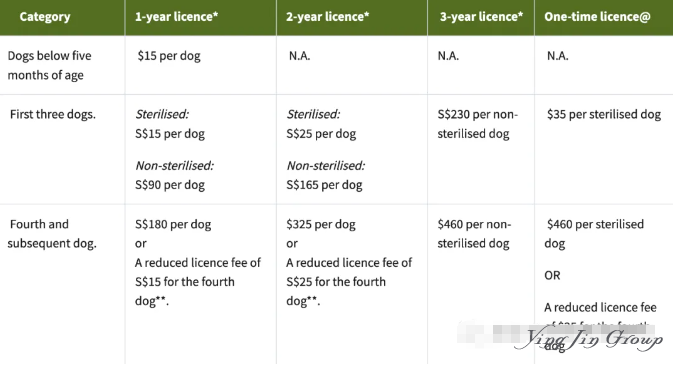Select the S$180 per dog text
Image resolution: width=673 pixels, height=370 pixels.
(x=173, y=224)
